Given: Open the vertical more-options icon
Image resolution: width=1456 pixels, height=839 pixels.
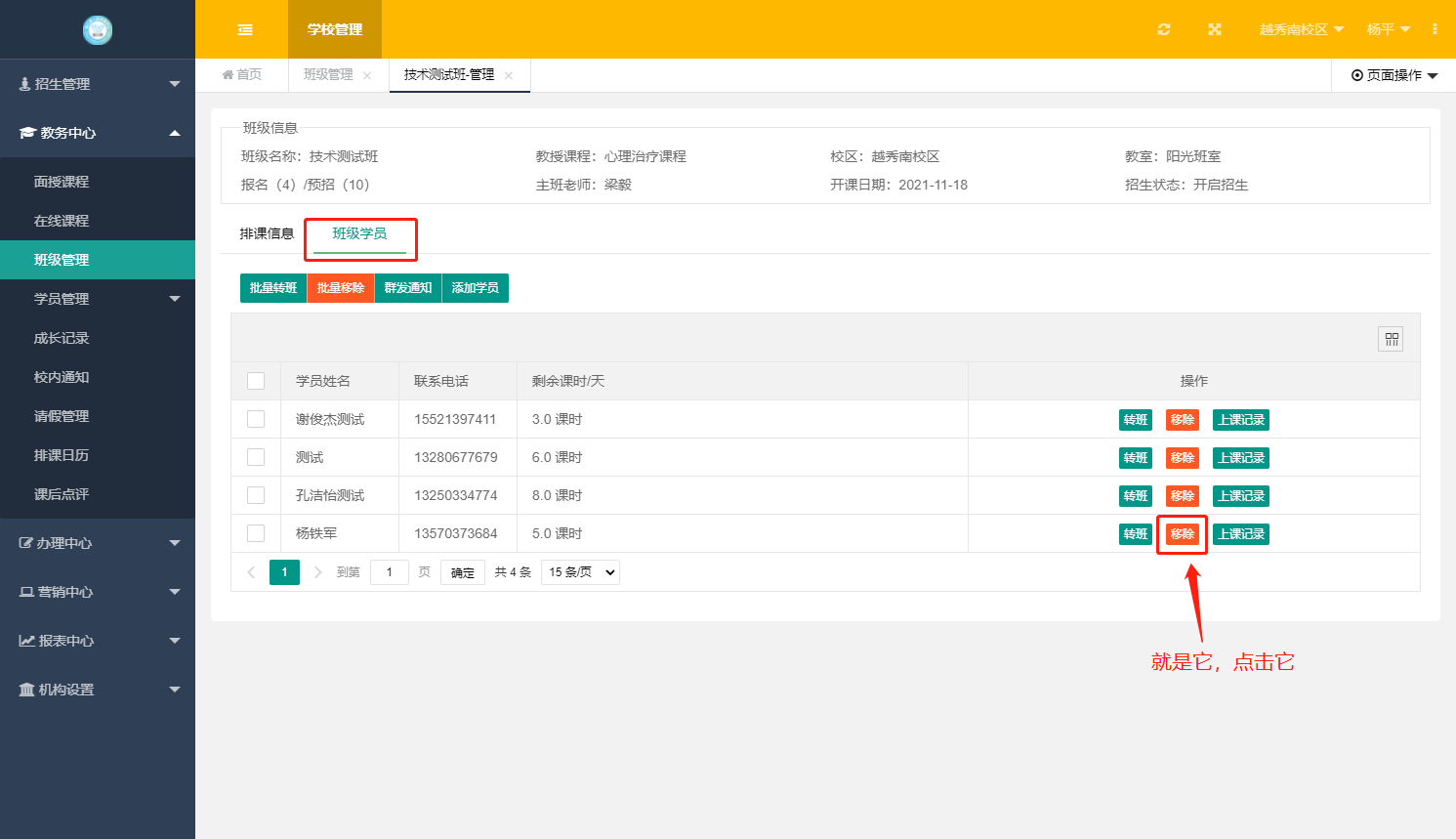Looking at the screenshot, I should tap(1435, 29).
